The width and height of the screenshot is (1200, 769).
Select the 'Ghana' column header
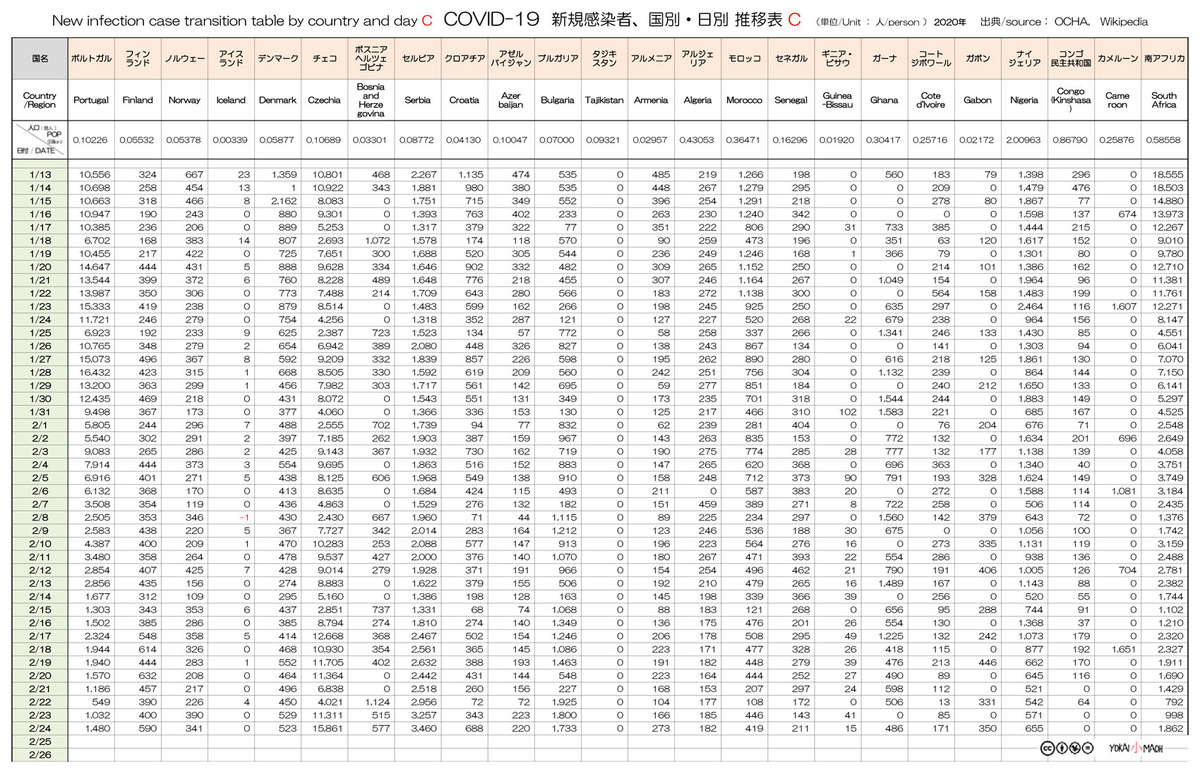[x=884, y=101]
